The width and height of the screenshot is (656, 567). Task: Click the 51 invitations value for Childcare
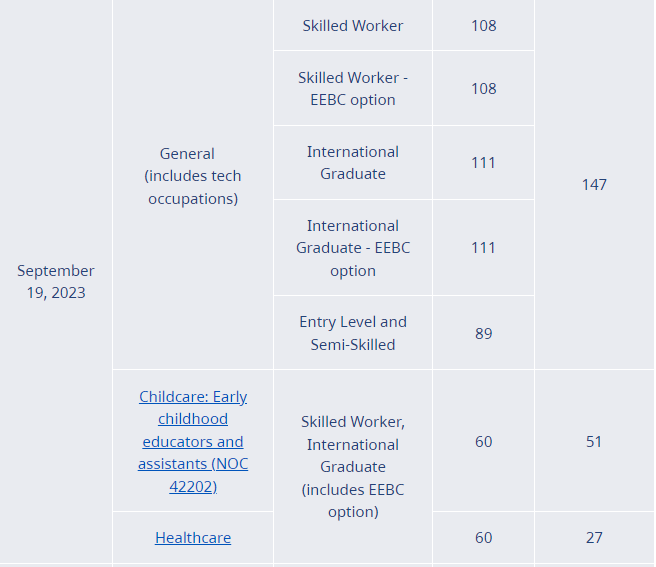(x=594, y=441)
